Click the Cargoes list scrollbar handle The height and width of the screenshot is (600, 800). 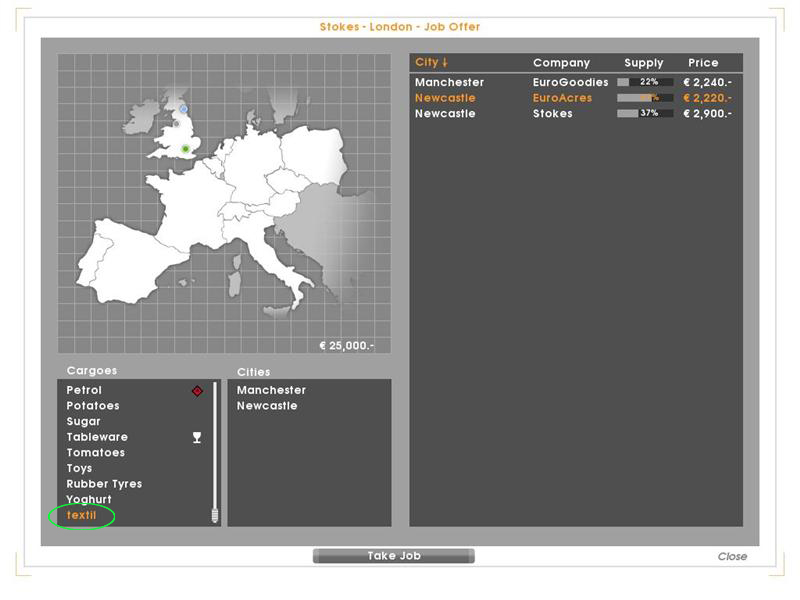[214, 515]
